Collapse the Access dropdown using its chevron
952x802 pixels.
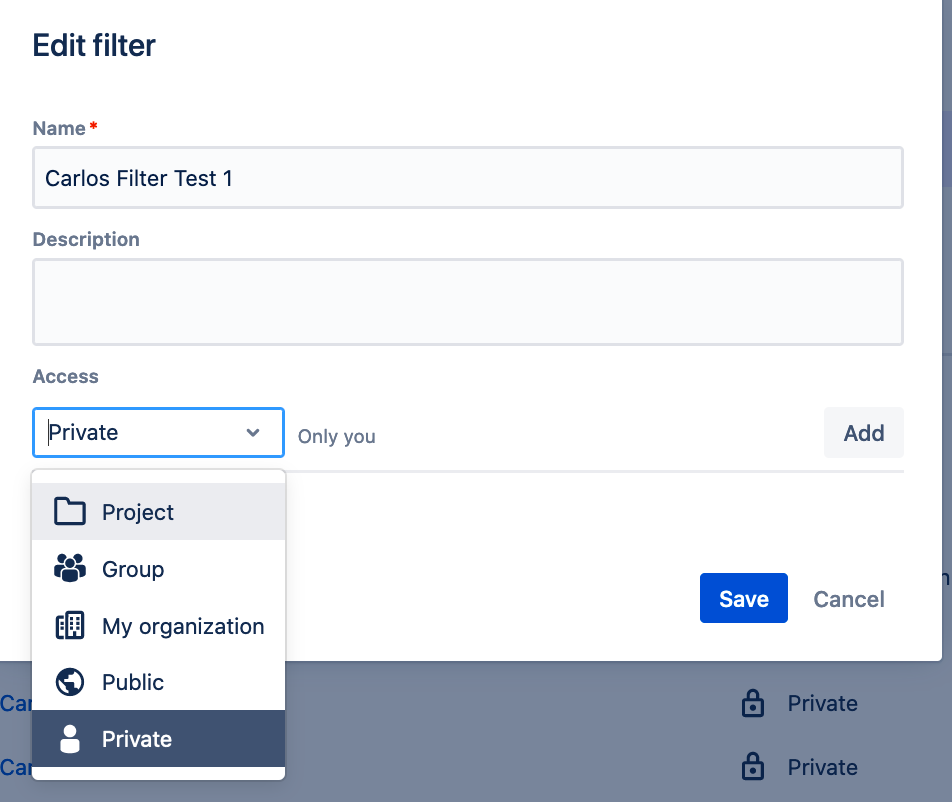[x=253, y=433]
